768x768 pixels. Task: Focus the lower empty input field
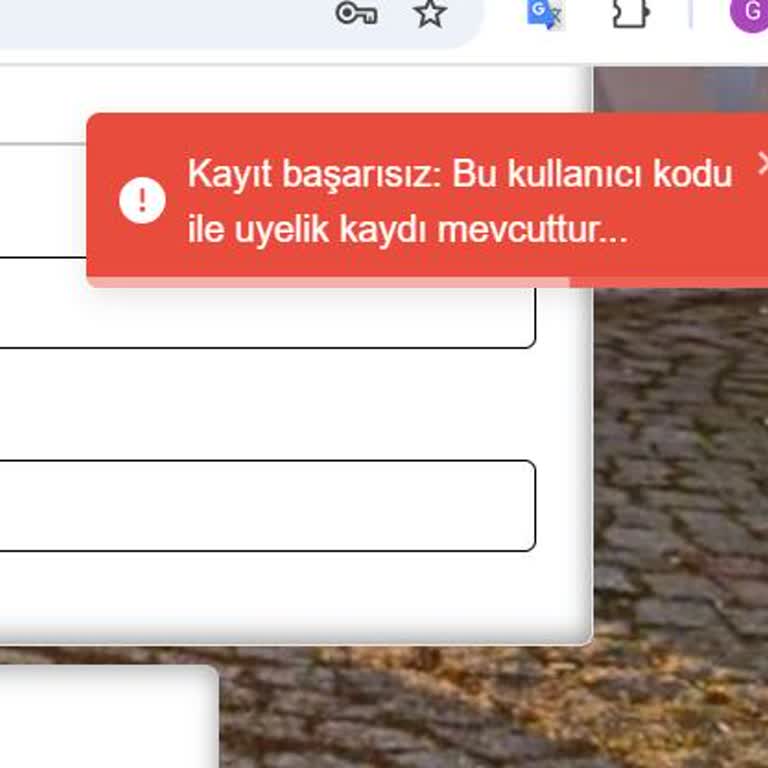(267, 506)
